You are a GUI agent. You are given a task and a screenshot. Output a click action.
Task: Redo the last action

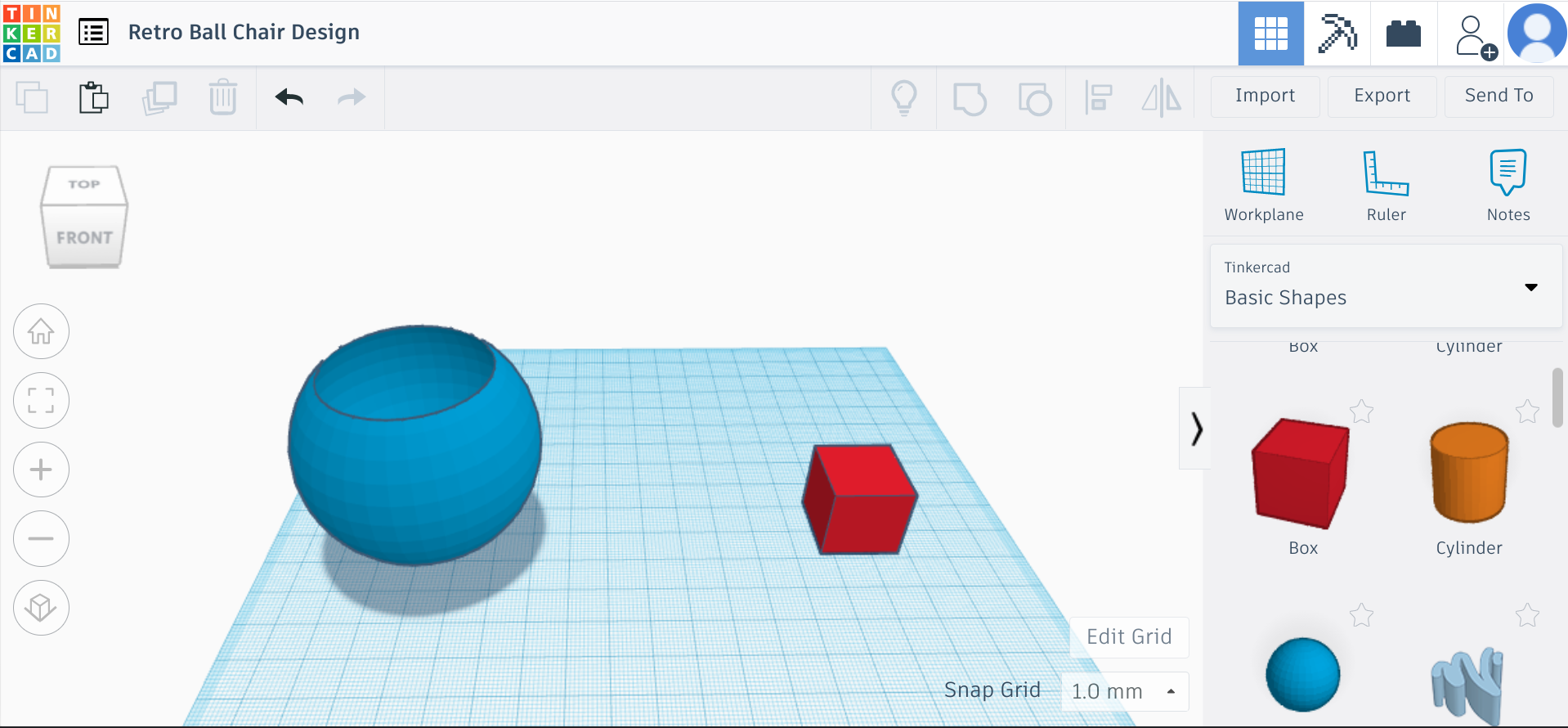[352, 98]
